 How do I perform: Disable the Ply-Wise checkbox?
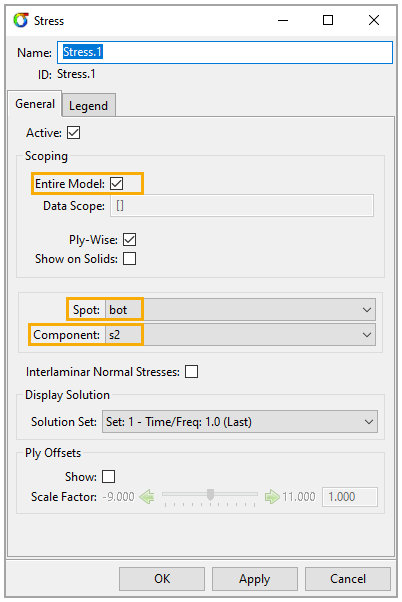[129, 240]
